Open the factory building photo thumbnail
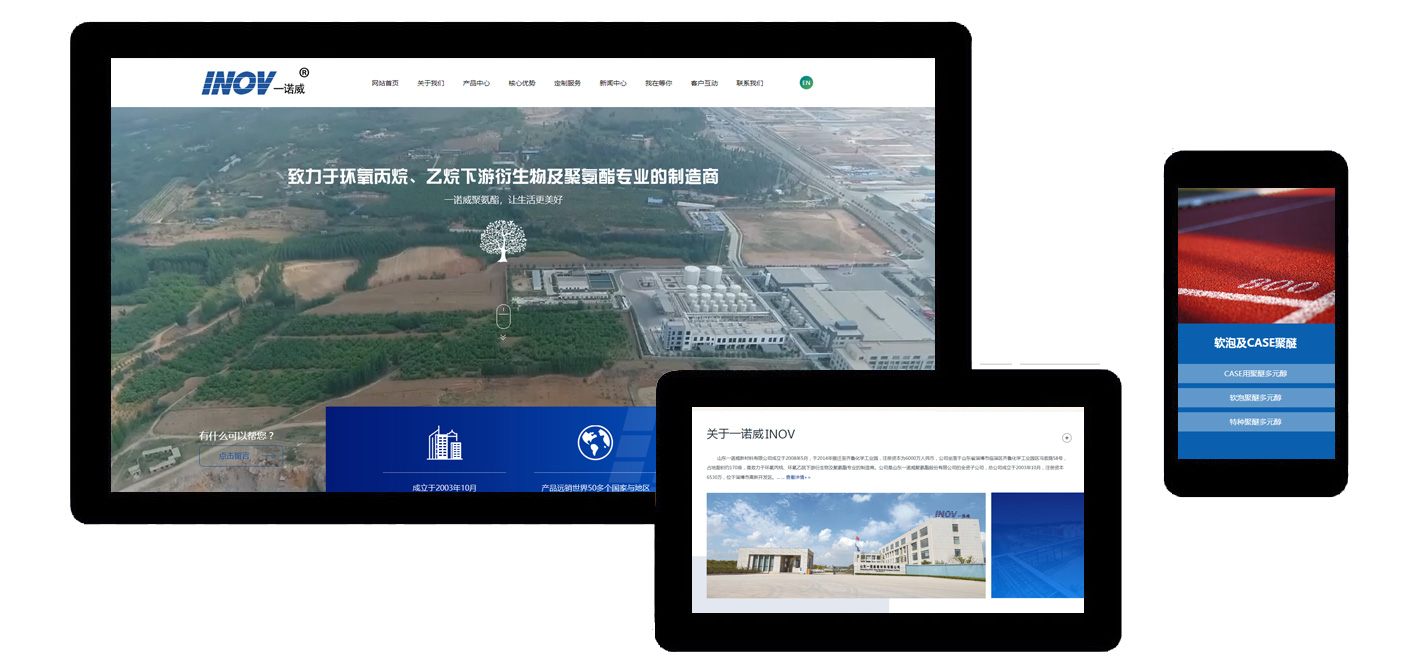The height and width of the screenshot is (664, 1421). tap(845, 545)
